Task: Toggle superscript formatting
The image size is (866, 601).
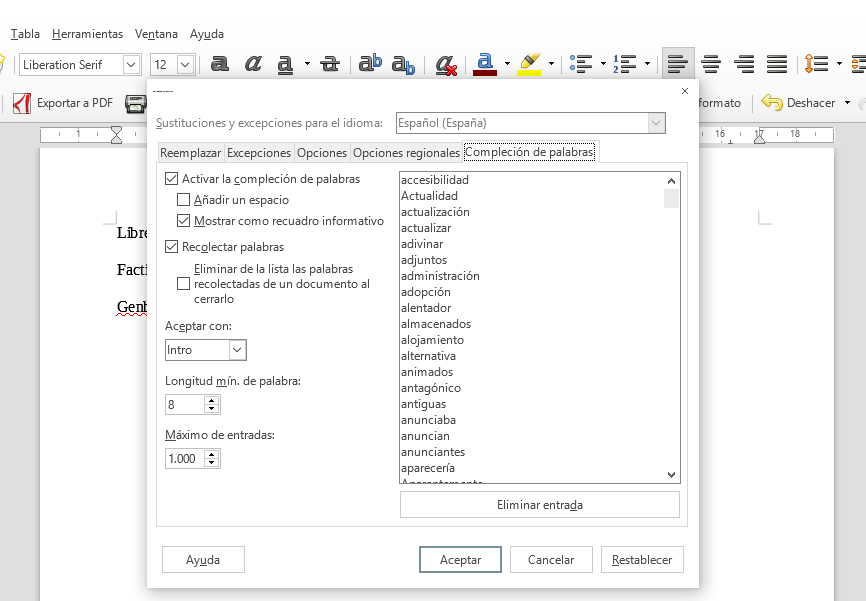Action: (x=371, y=64)
